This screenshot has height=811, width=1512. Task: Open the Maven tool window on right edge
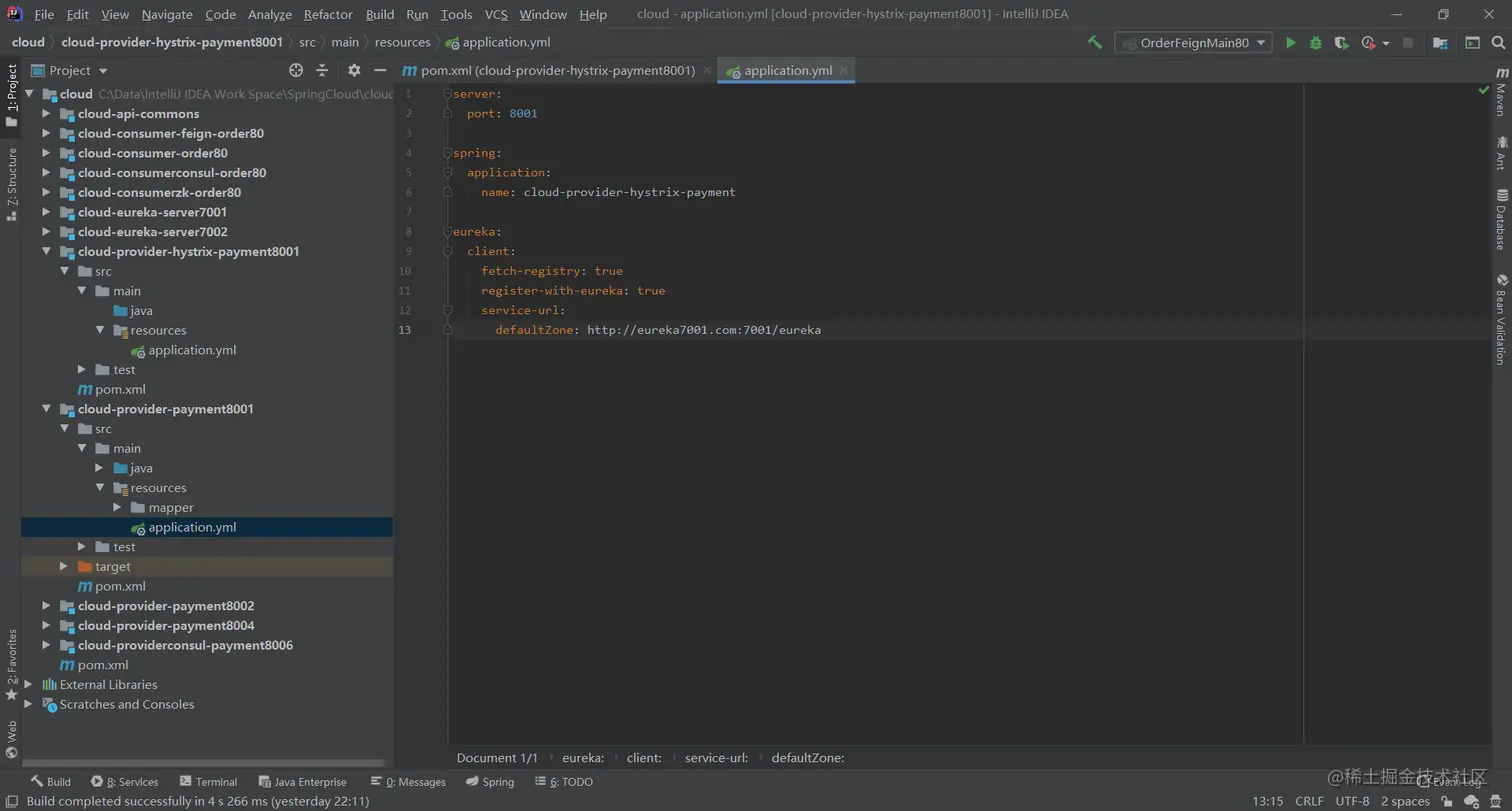coord(1501,93)
